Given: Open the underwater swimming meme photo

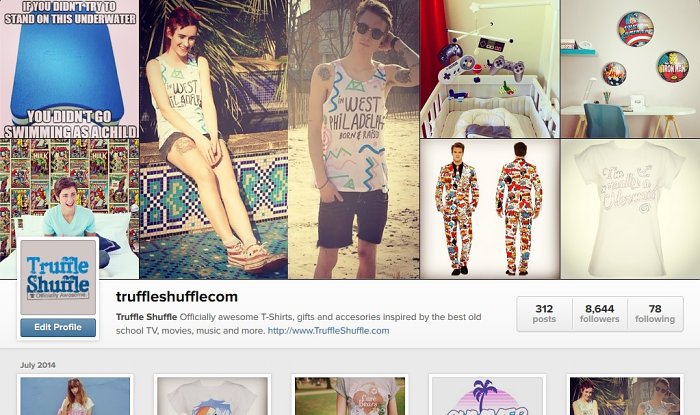Looking at the screenshot, I should (x=69, y=69).
